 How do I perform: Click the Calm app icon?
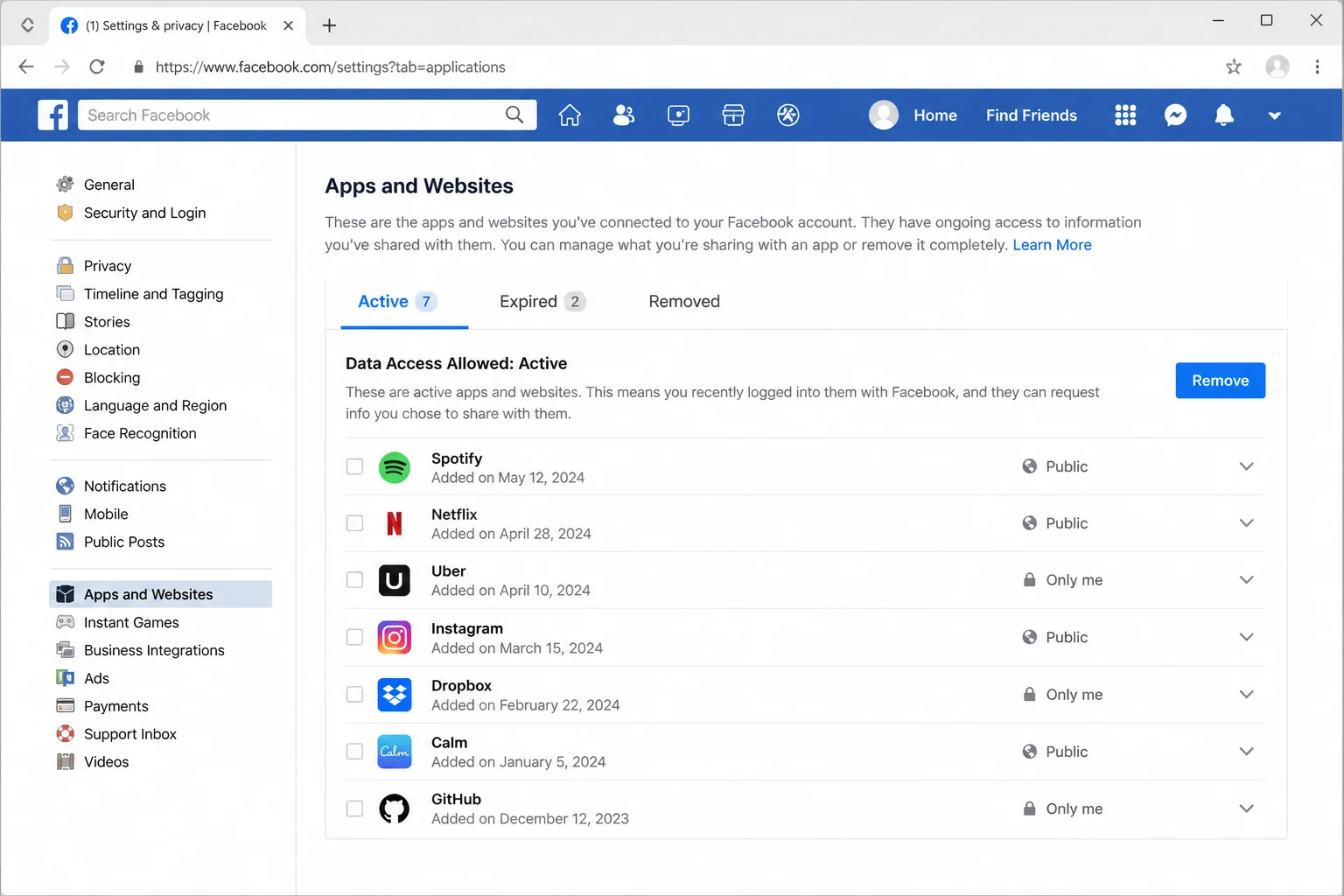[x=394, y=752]
